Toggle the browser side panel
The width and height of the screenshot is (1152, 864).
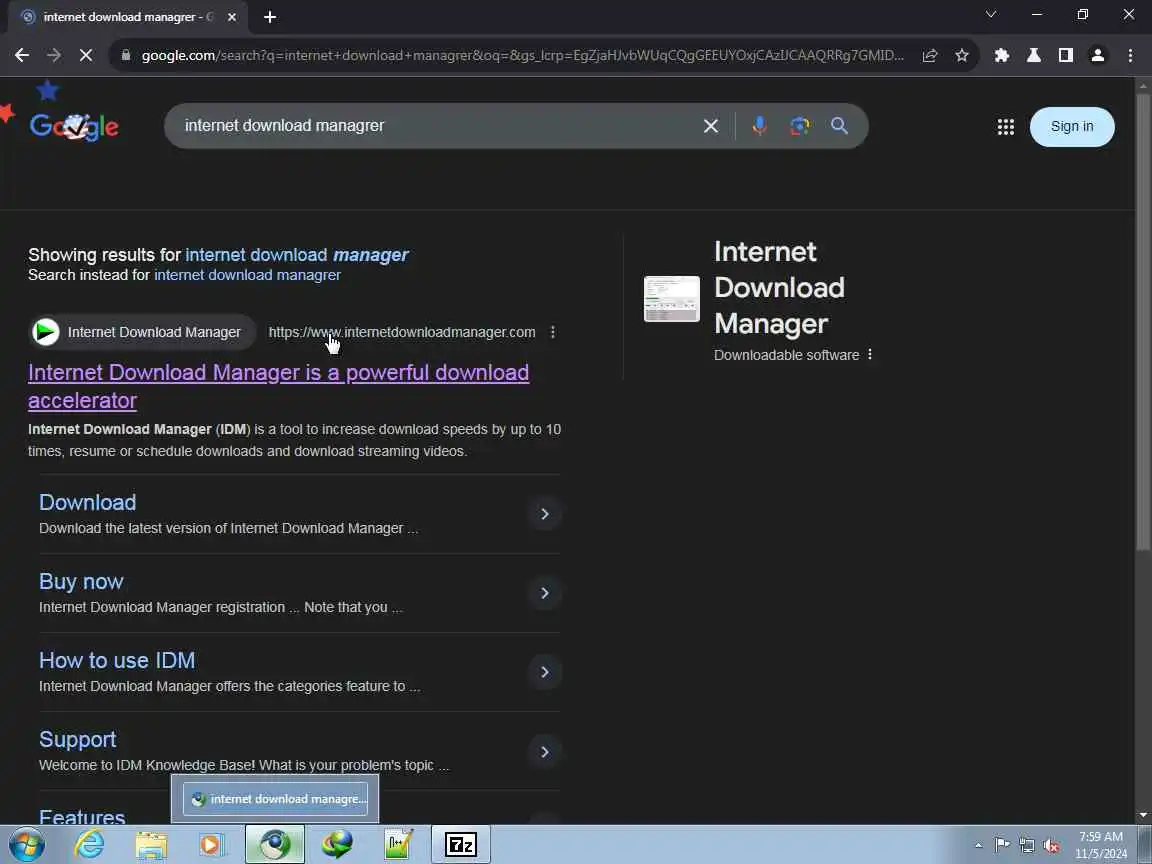(1065, 55)
